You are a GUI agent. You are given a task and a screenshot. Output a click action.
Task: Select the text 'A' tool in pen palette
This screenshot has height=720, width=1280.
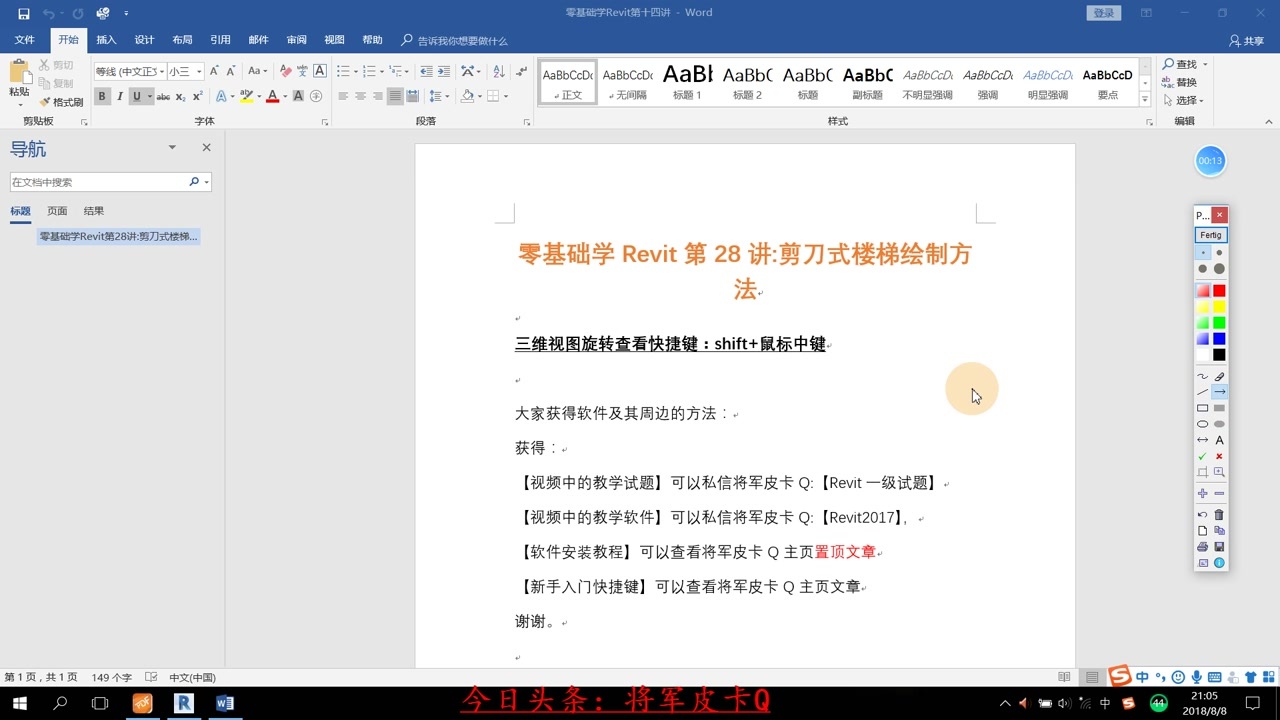(1219, 440)
